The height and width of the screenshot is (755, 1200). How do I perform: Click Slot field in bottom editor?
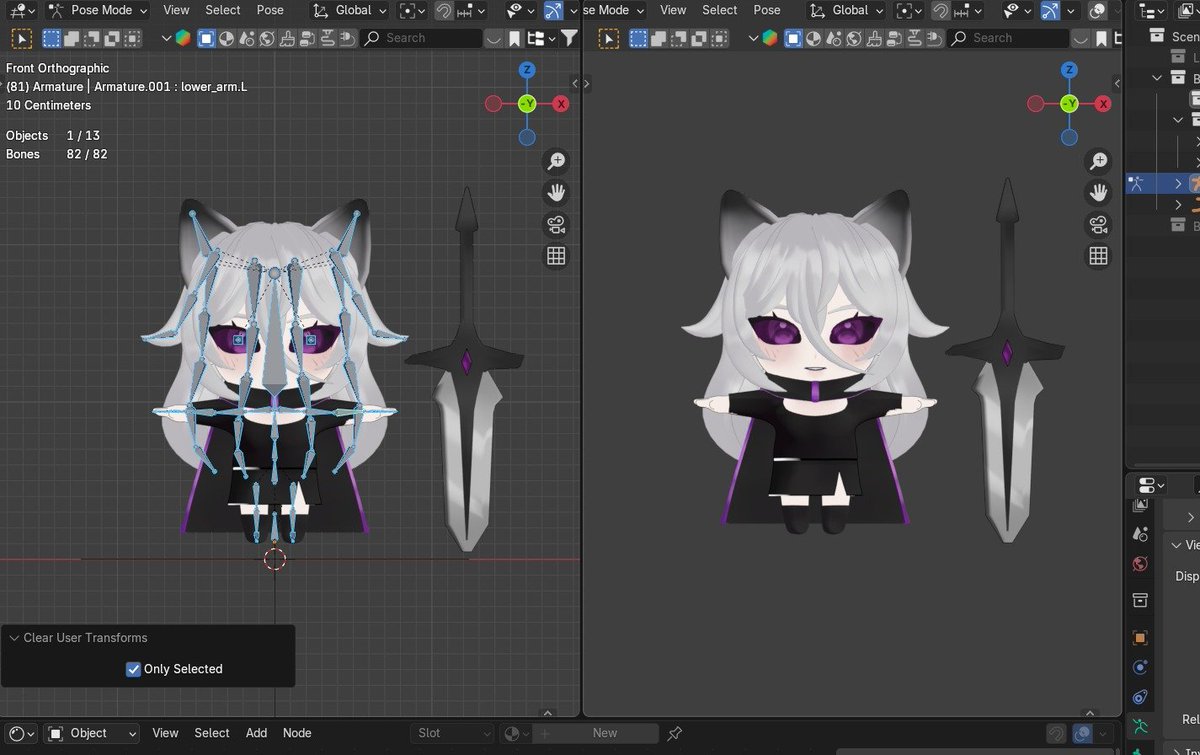[x=452, y=733]
